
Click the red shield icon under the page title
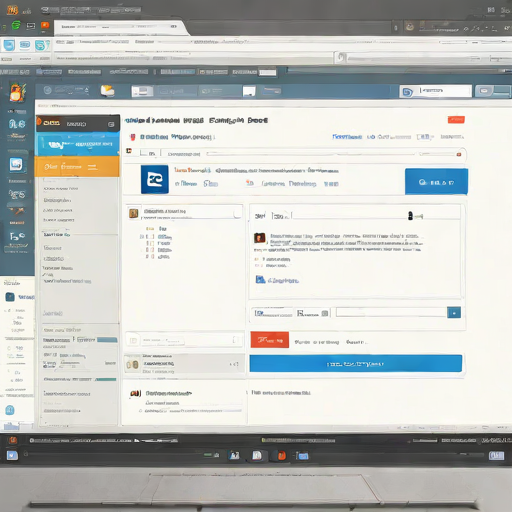[133, 137]
